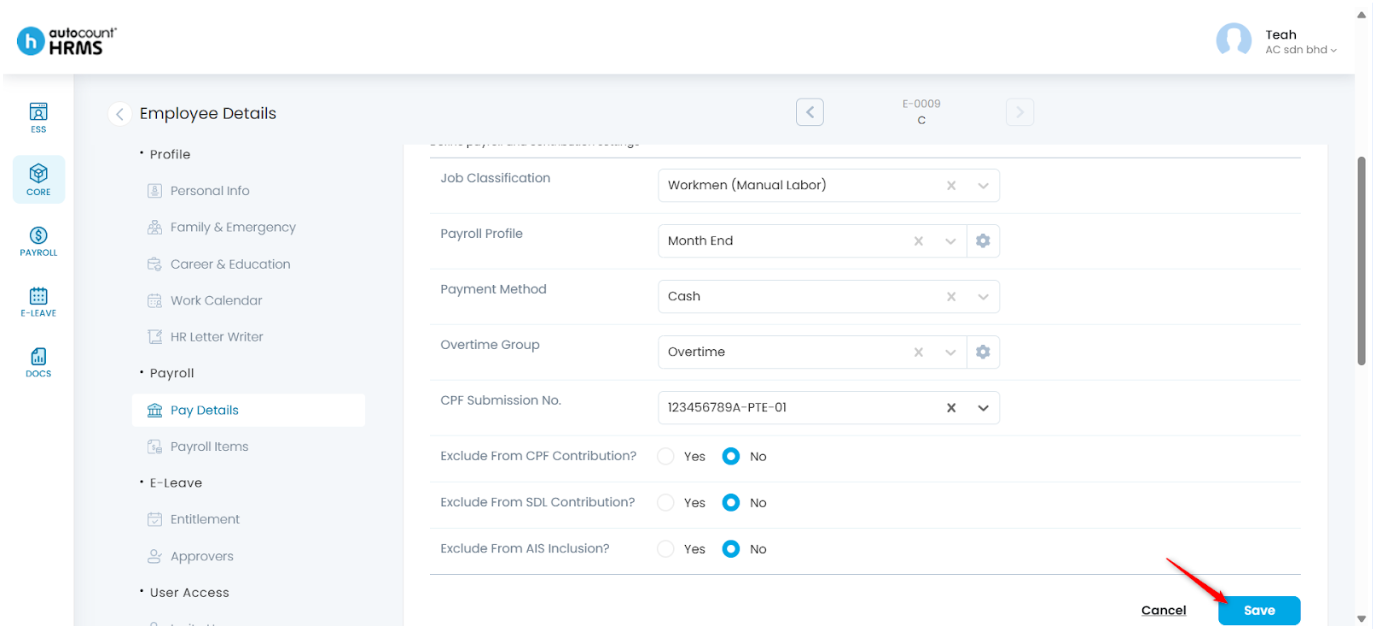1373x629 pixels.
Task: Select Yes for Exclude From SDL Contribution
Action: click(667, 503)
